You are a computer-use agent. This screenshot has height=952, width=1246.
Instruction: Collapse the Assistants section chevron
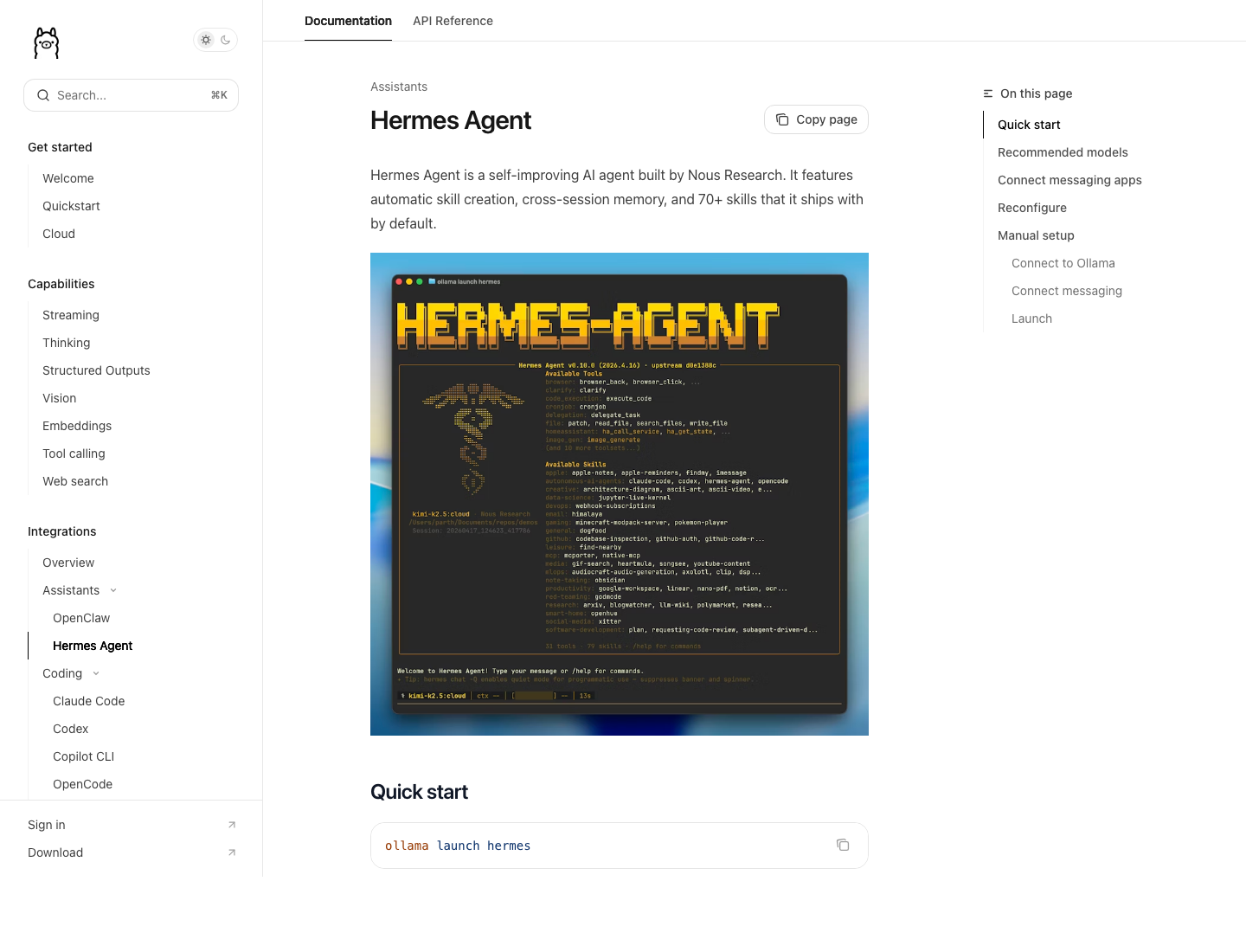tap(113, 590)
